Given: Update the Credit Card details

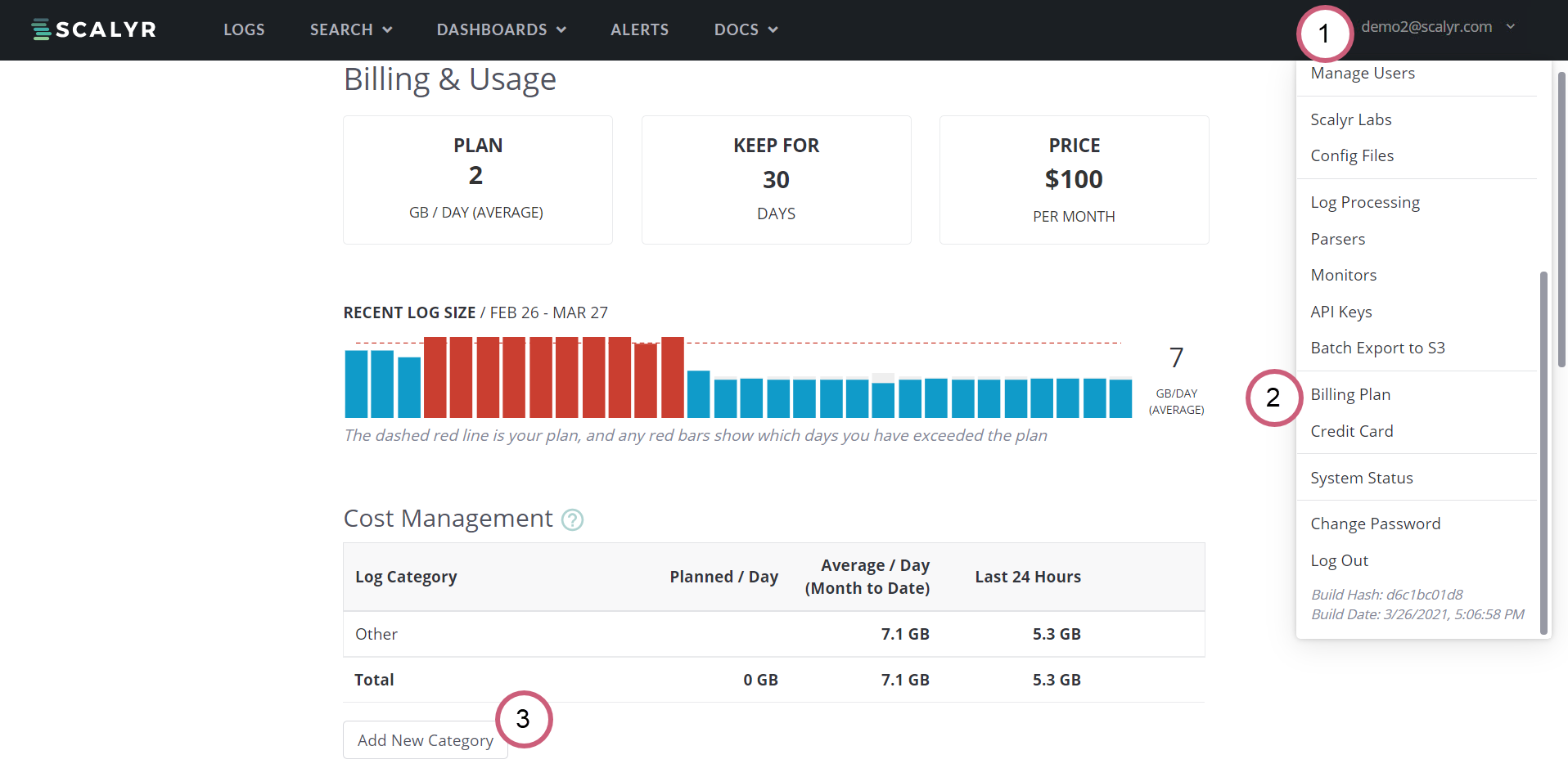Looking at the screenshot, I should (x=1352, y=431).
